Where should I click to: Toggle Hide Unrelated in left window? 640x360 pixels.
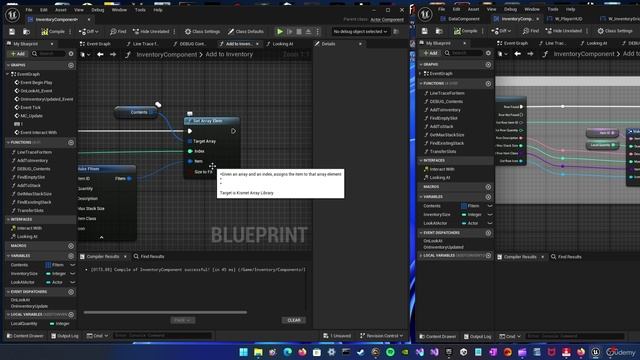click(151, 31)
